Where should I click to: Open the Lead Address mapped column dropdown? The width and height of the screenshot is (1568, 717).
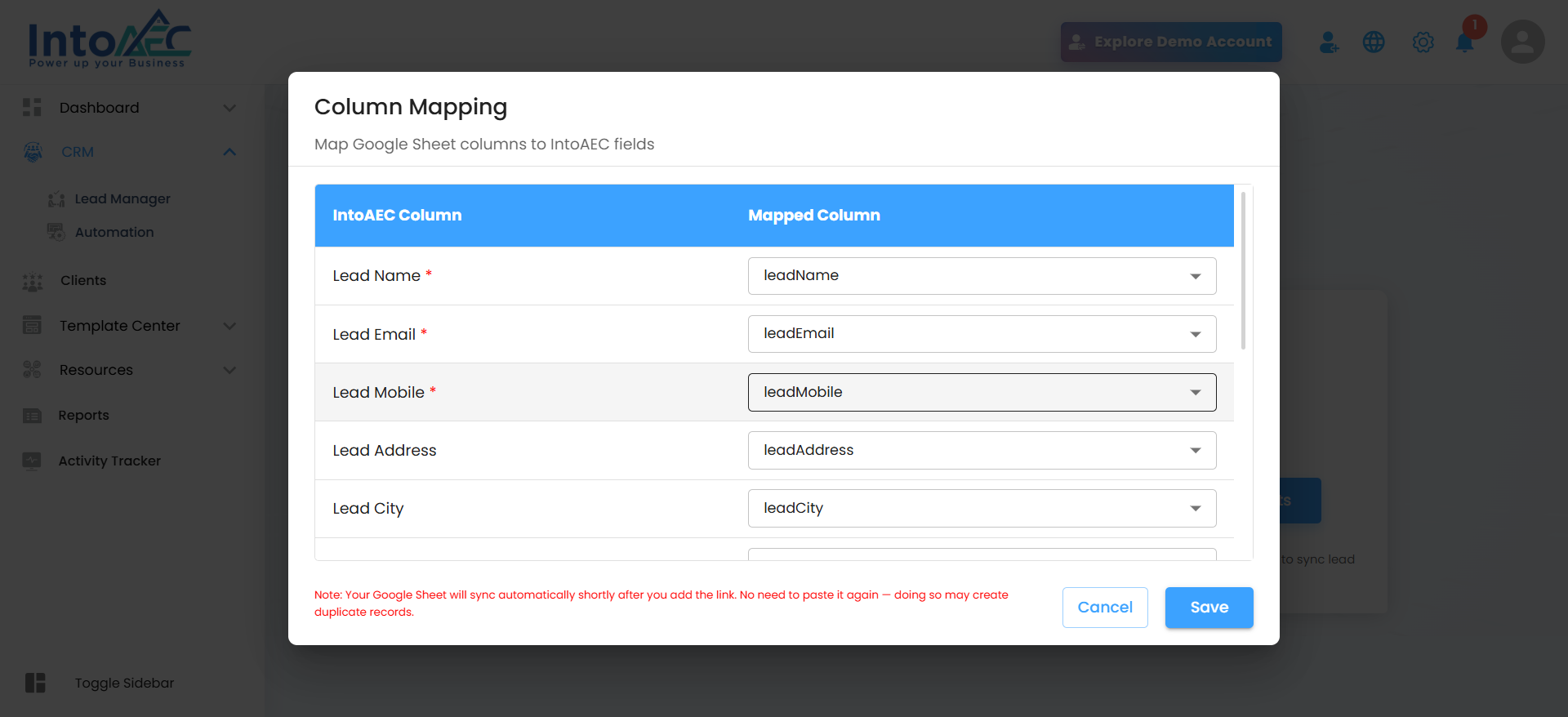point(982,450)
